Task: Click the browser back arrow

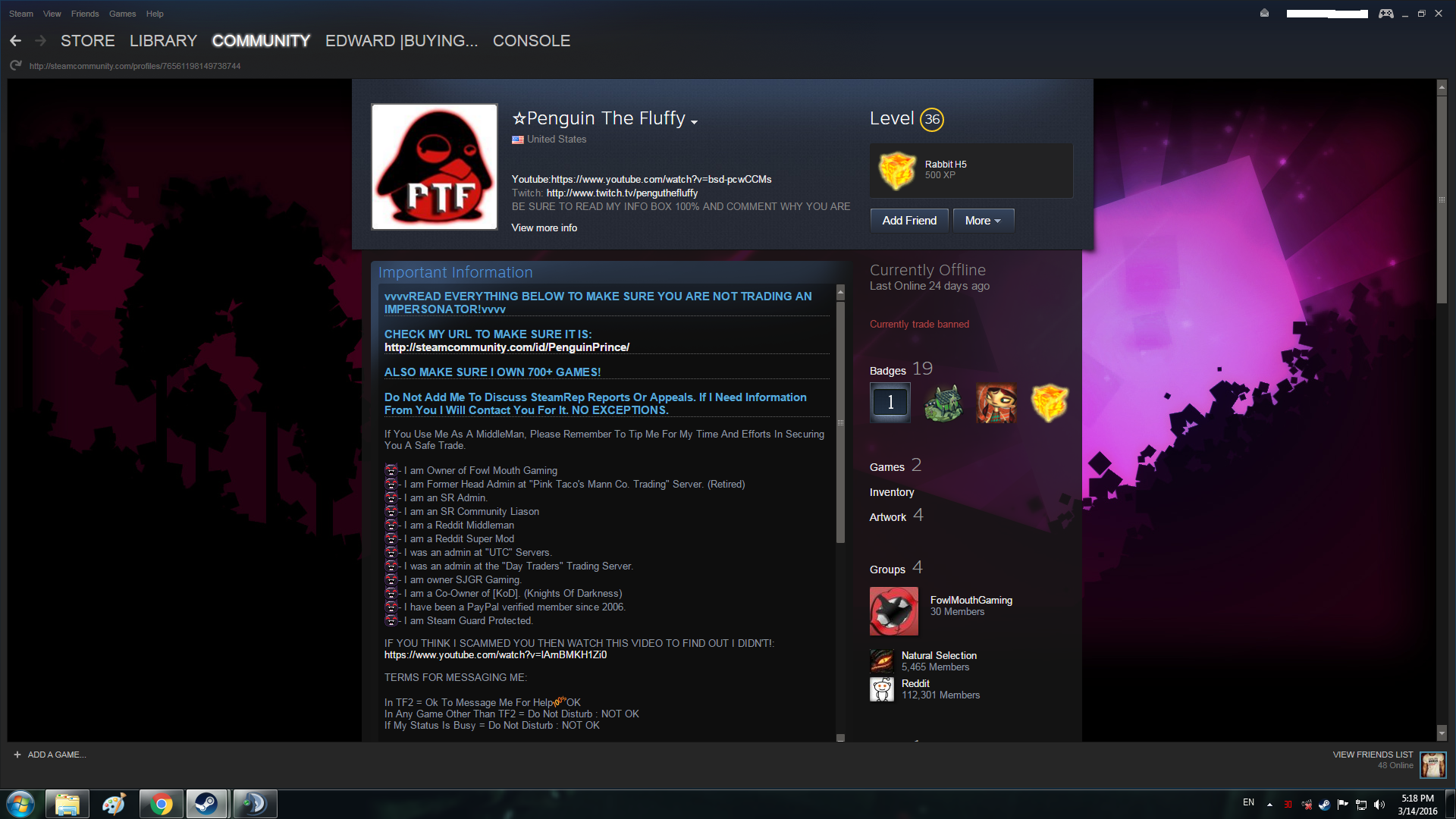Action: pos(15,41)
